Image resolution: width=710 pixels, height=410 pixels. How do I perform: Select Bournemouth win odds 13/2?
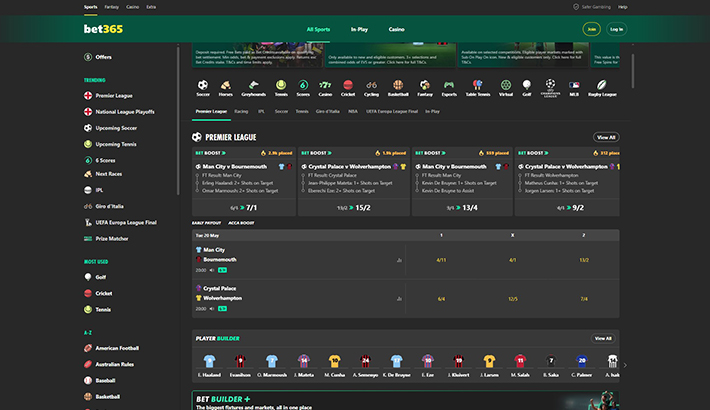pos(584,260)
